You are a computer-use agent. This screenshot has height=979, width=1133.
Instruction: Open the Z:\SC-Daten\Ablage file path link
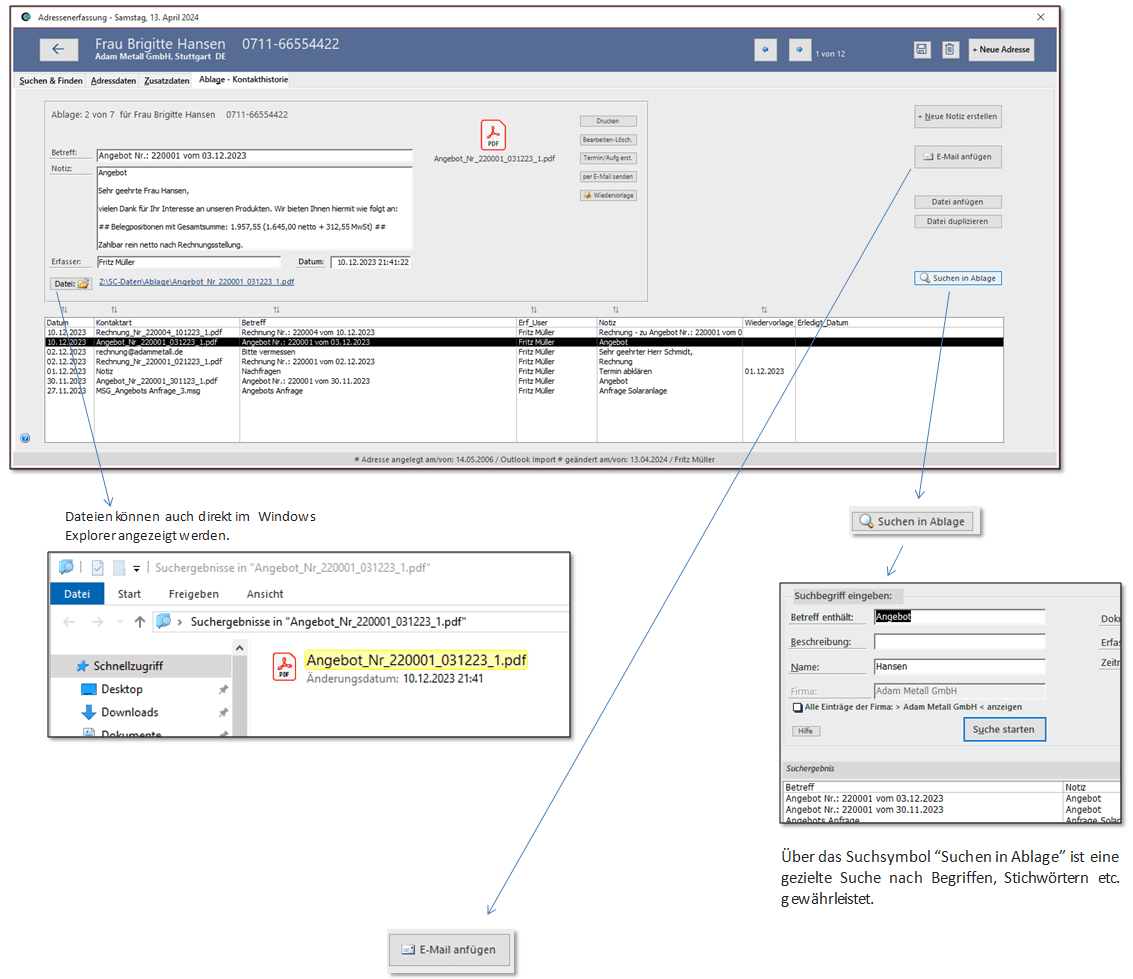pyautogui.click(x=196, y=283)
